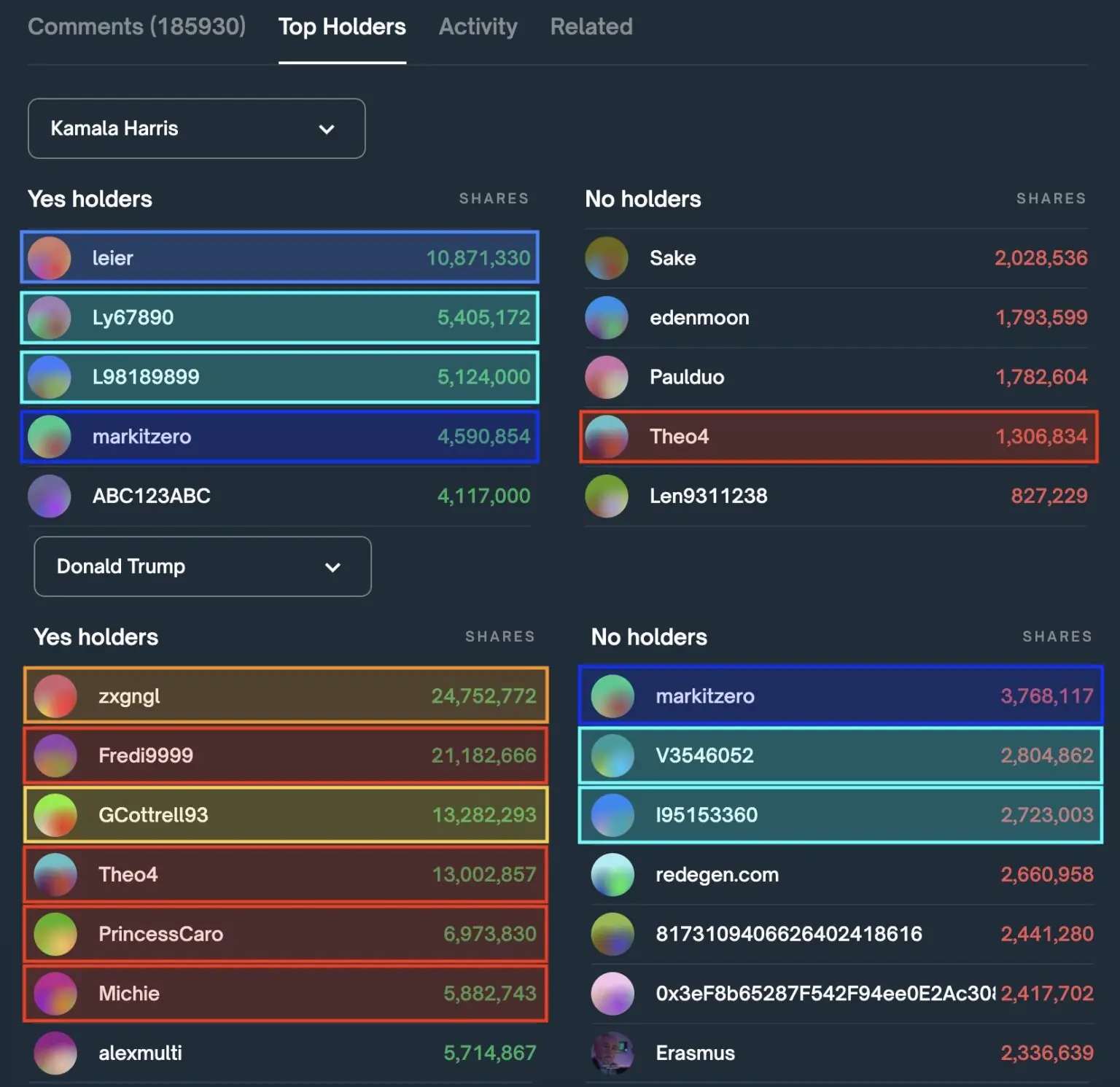Open the Erasmus profile link
This screenshot has width=1120, height=1087.
(695, 1053)
